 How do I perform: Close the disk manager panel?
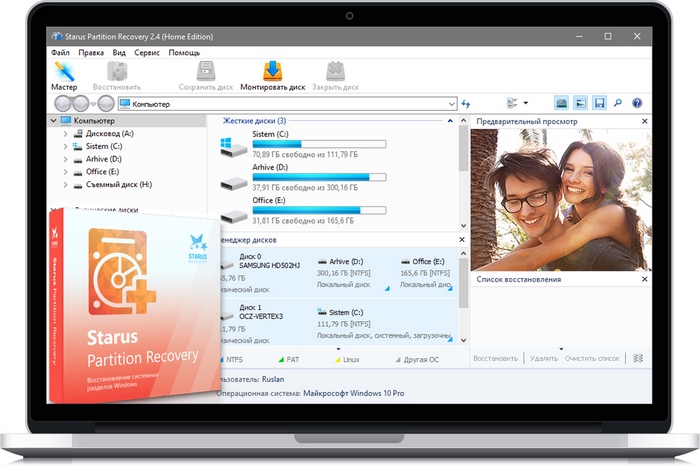(462, 240)
